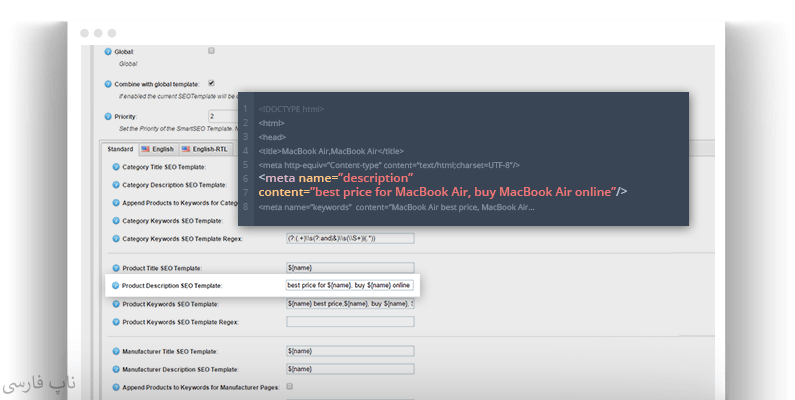Viewport: 795px width, 400px height.
Task: Click help icon next to Priority
Action: [109, 117]
